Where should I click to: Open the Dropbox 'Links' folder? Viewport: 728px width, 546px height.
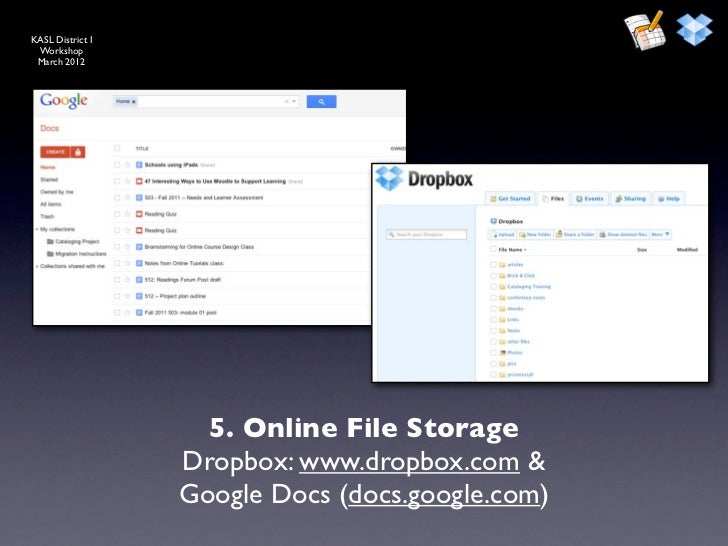pos(513,319)
